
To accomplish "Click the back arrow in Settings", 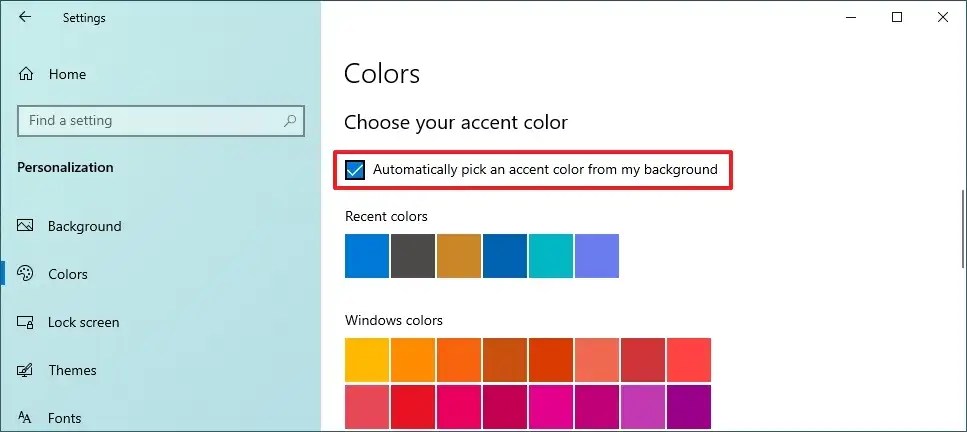I will point(25,17).
